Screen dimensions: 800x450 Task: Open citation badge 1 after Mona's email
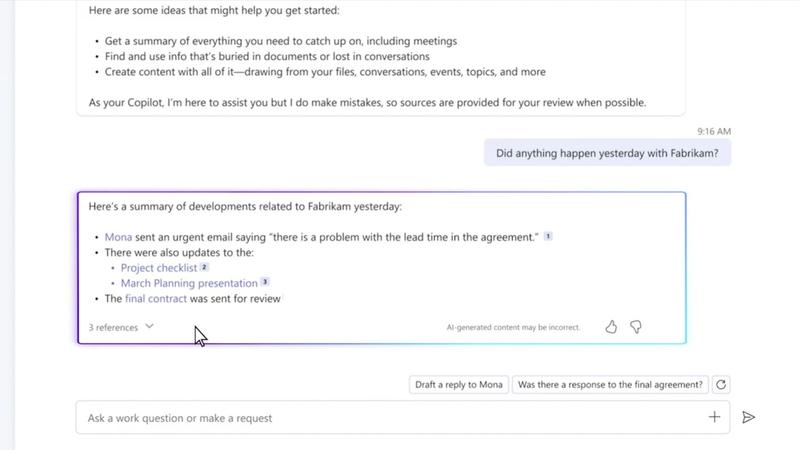pos(548,236)
